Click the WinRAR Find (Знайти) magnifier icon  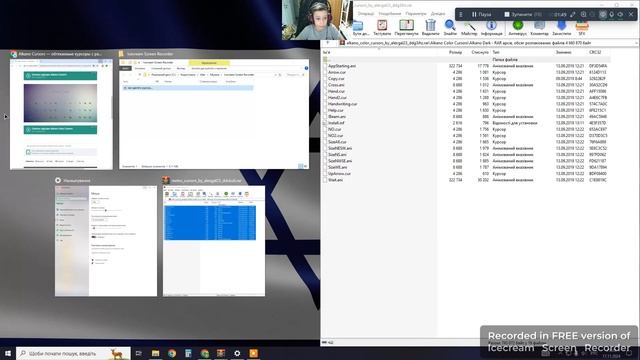(x=450, y=25)
